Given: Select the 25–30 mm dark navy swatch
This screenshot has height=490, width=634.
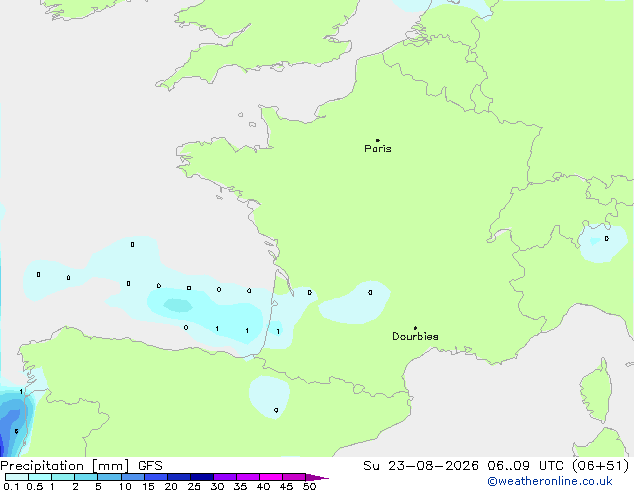Looking at the screenshot, I should pos(201,477).
